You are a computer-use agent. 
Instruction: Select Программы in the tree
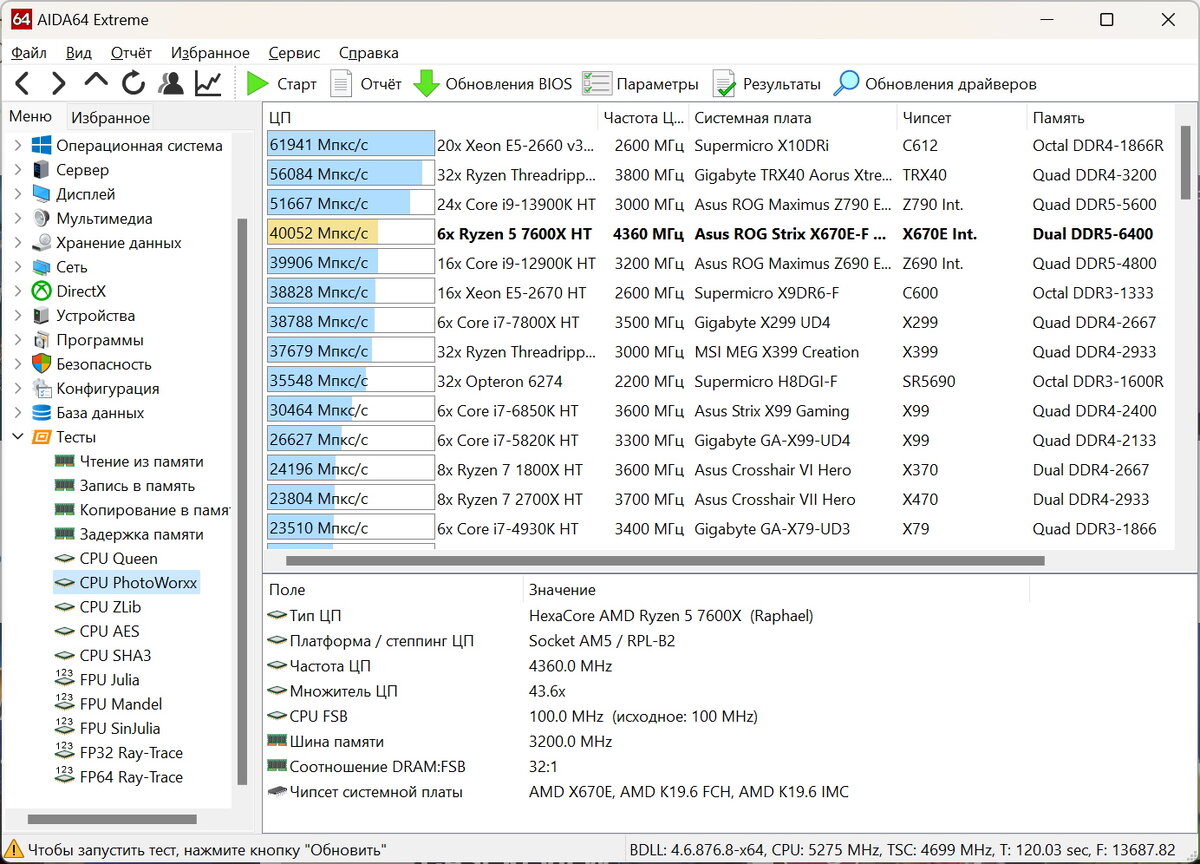tap(100, 340)
